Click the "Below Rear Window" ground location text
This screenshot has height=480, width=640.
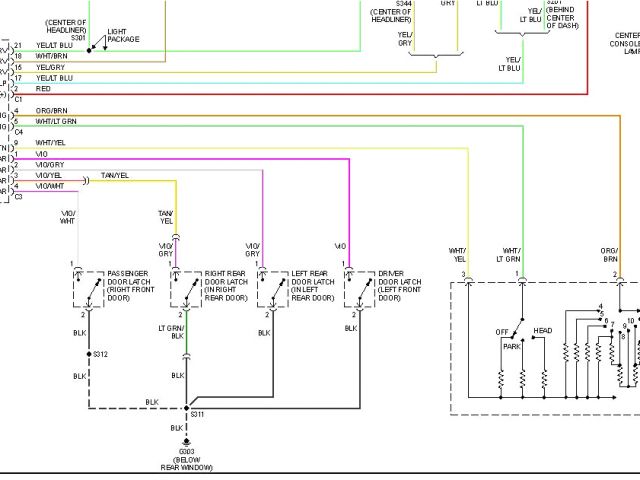tap(184, 463)
